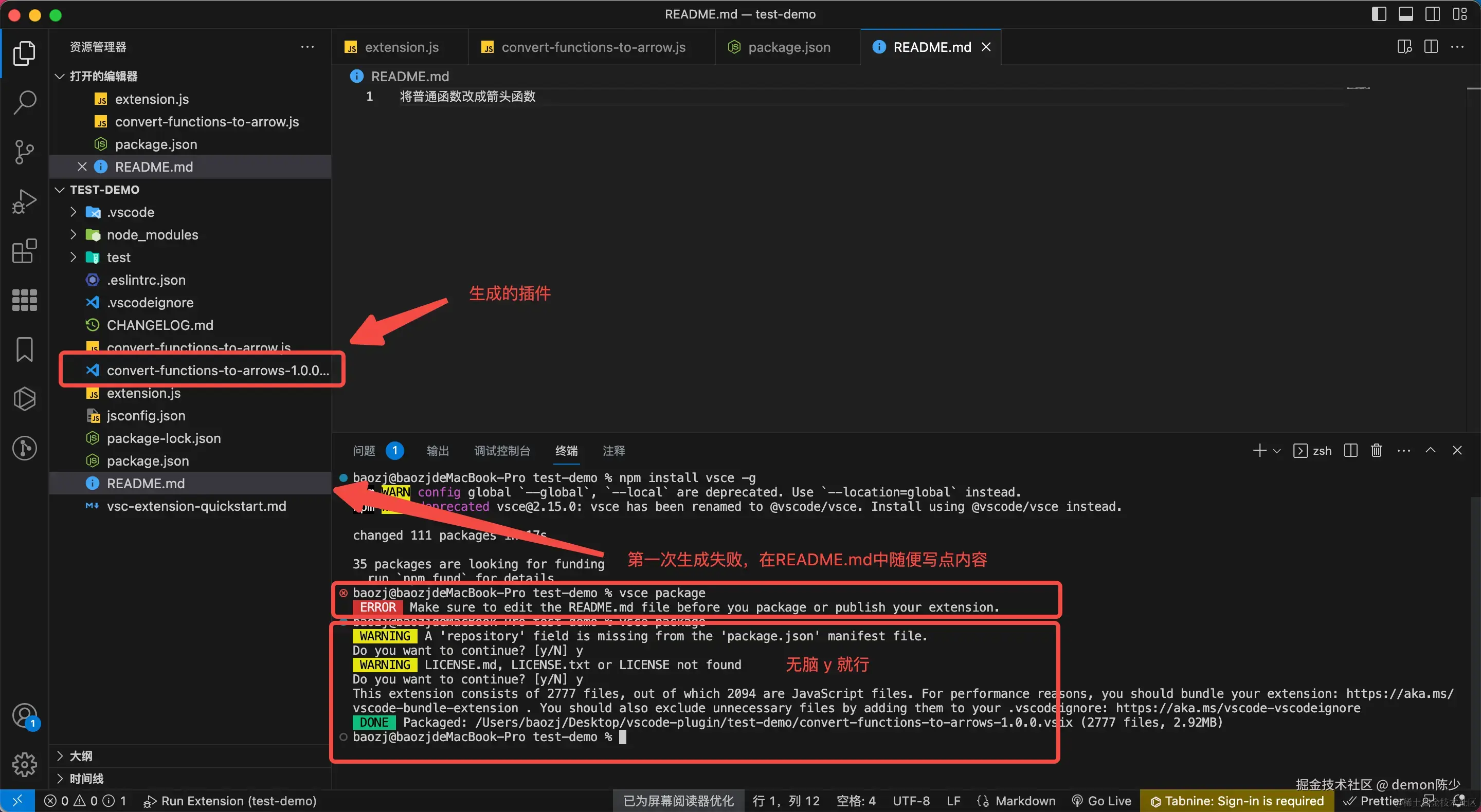Open convert-functions-to-arrows-1.0.0 vsix file

coord(218,370)
